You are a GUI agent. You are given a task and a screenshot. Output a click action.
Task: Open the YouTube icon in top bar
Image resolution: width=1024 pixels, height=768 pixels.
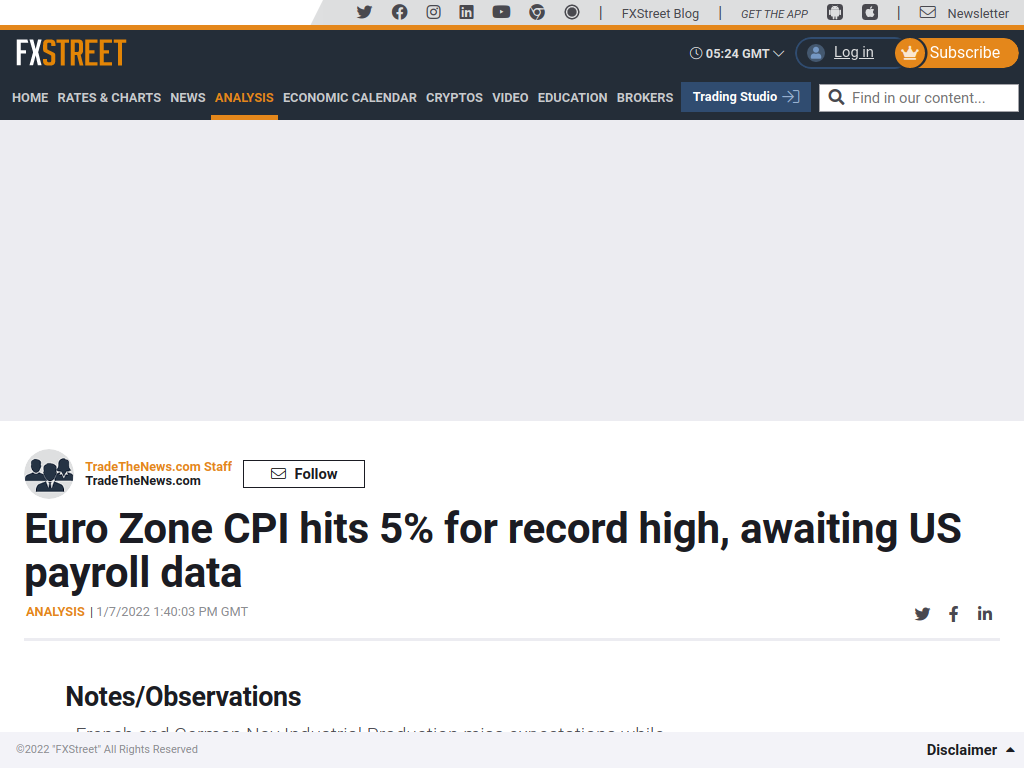coord(502,12)
